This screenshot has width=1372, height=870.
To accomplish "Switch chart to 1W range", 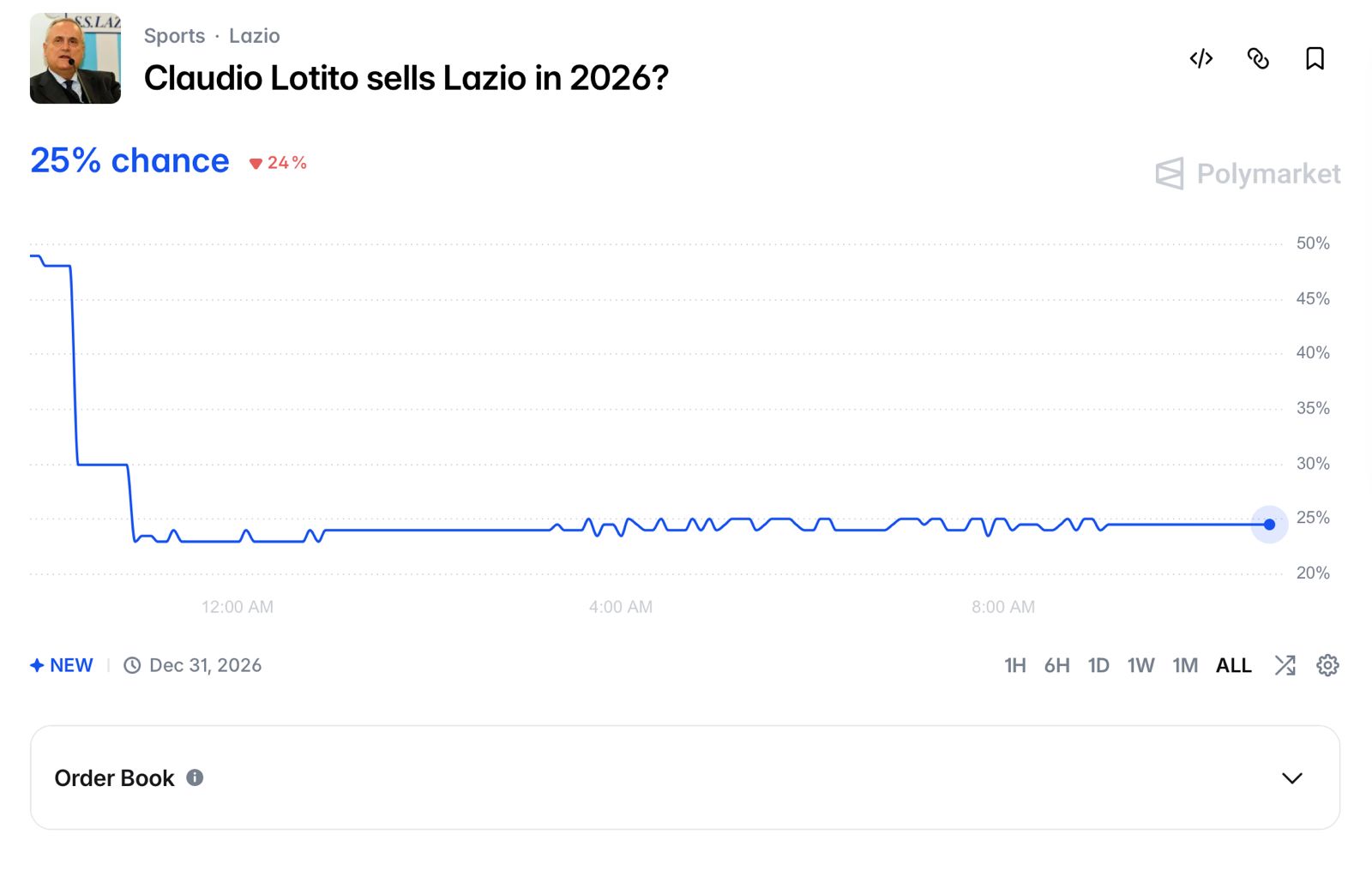I will (x=1140, y=665).
